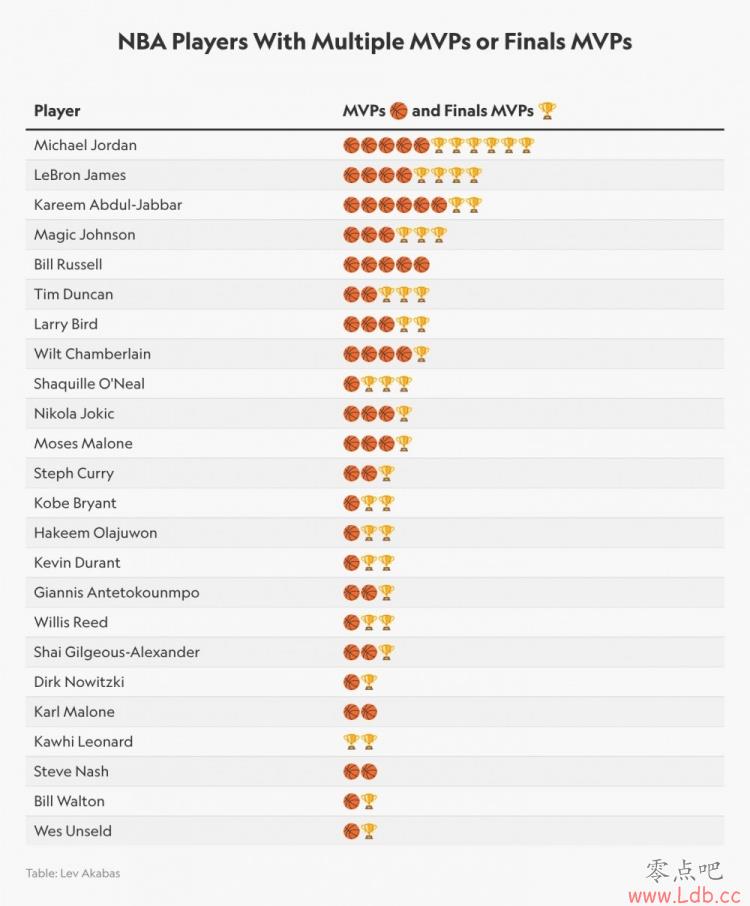Click Steph Curry's trophy icon
The height and width of the screenshot is (906, 750).
click(387, 473)
